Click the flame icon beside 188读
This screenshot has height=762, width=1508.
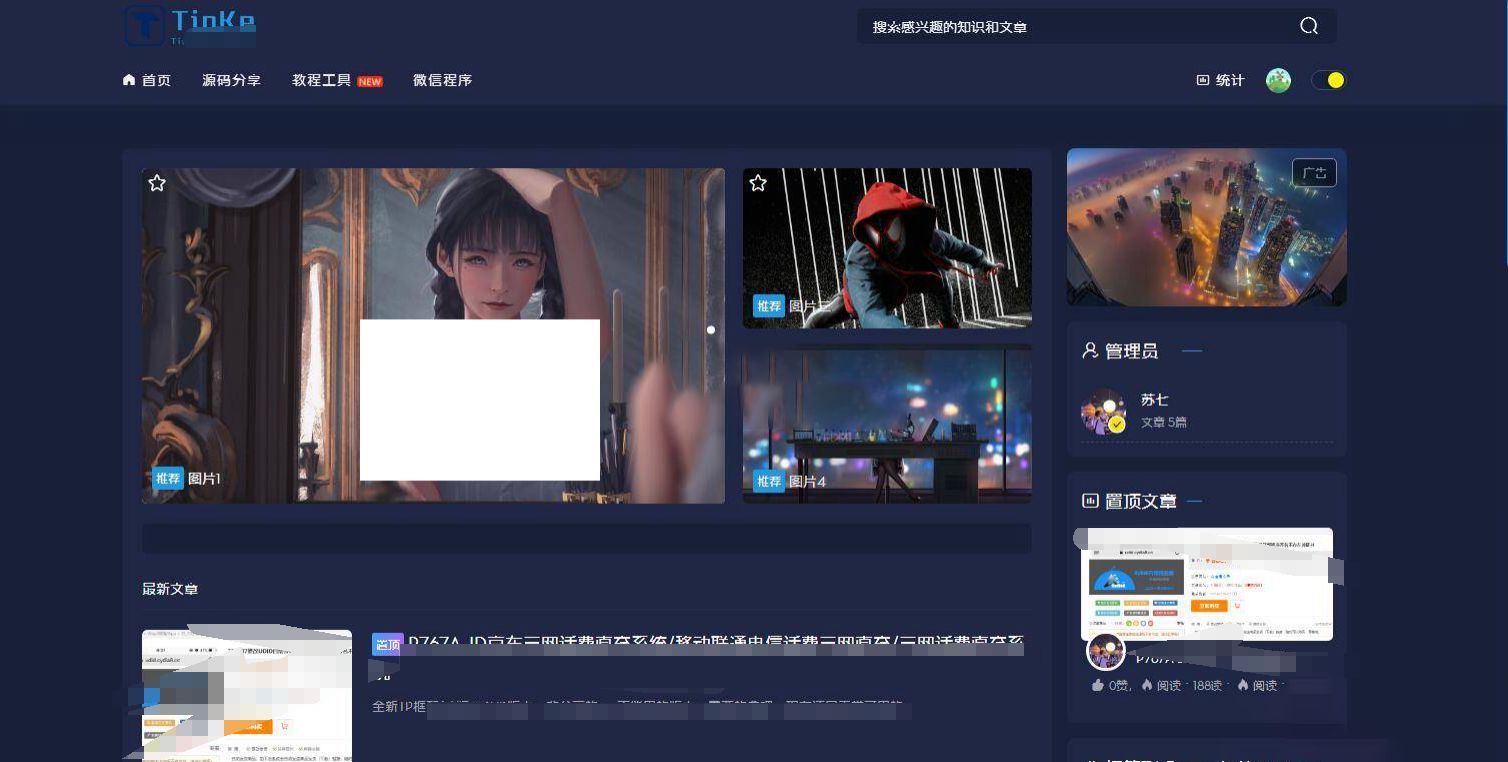1148,685
